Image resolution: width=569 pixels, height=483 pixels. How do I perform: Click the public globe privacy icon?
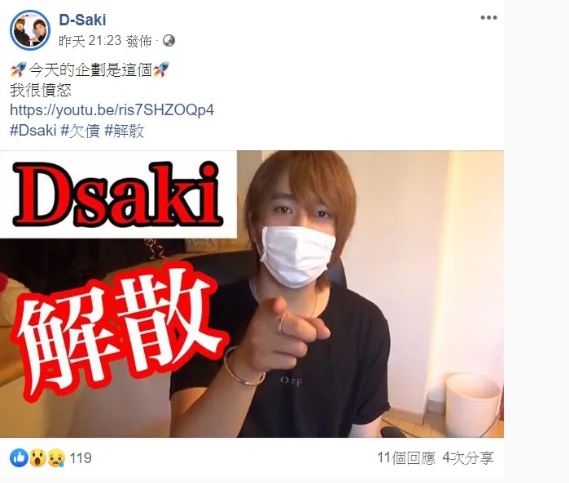[x=168, y=41]
